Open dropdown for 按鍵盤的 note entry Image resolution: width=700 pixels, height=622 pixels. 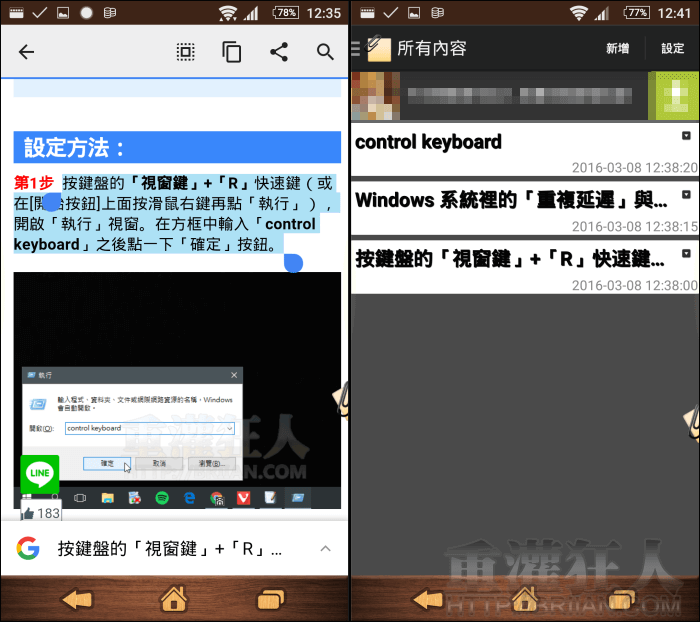[686, 253]
